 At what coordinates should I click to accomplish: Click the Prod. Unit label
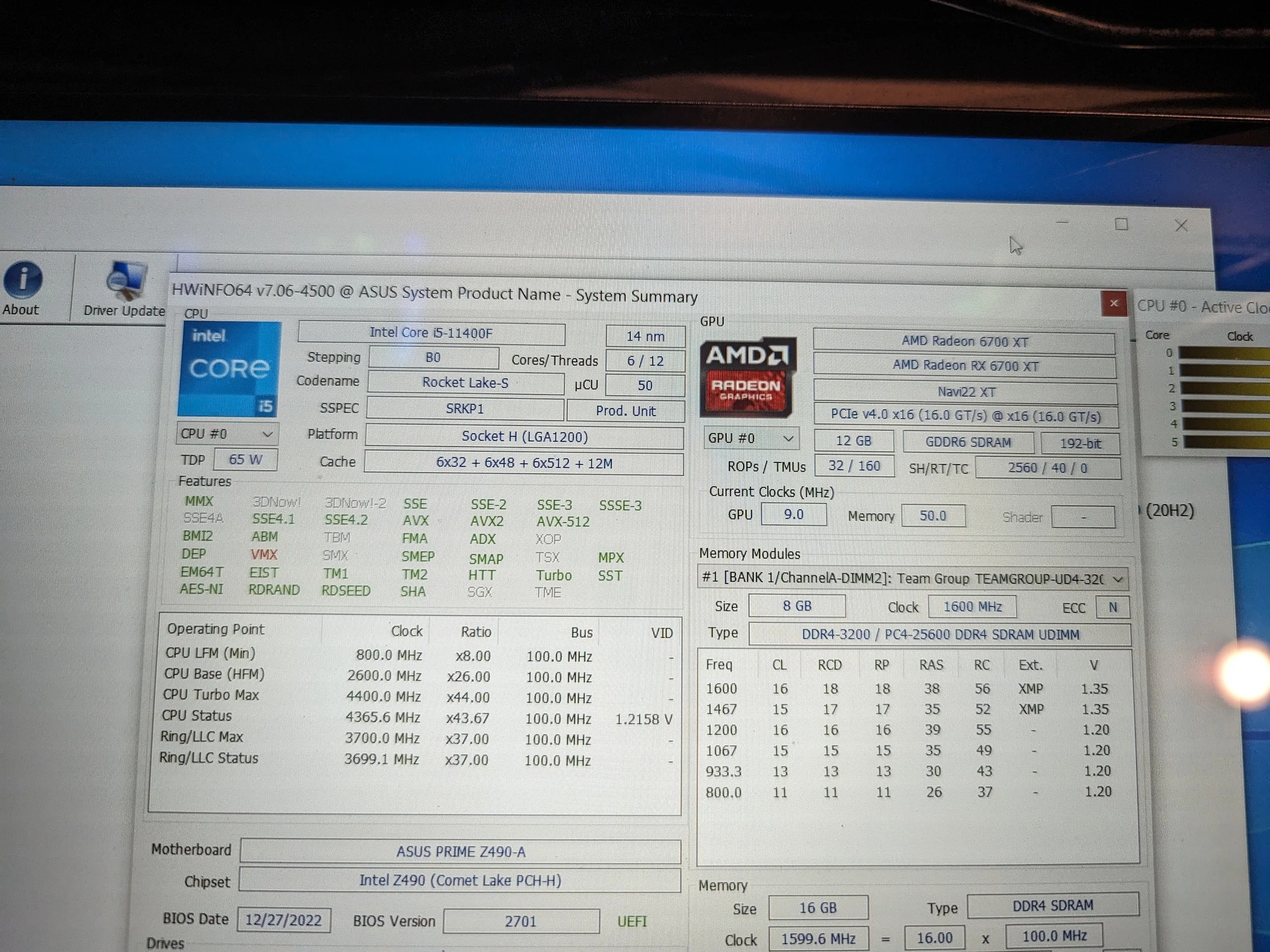624,410
